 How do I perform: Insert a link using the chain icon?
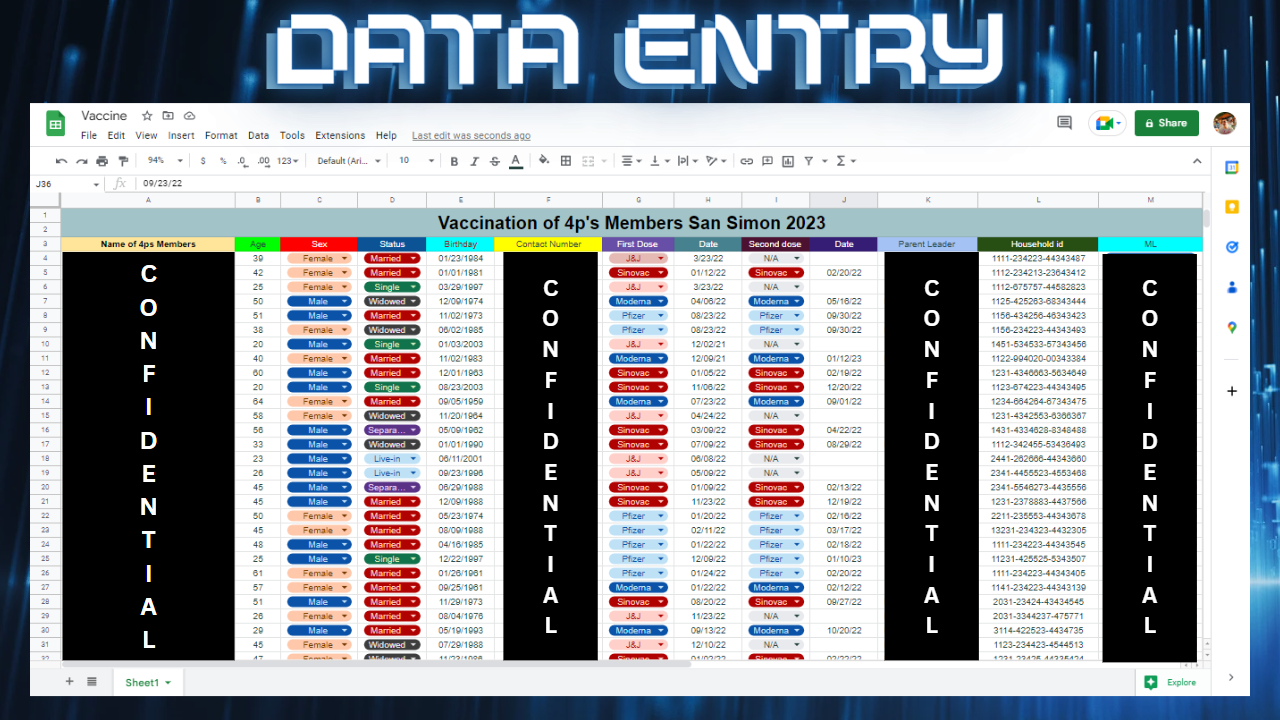pos(746,161)
